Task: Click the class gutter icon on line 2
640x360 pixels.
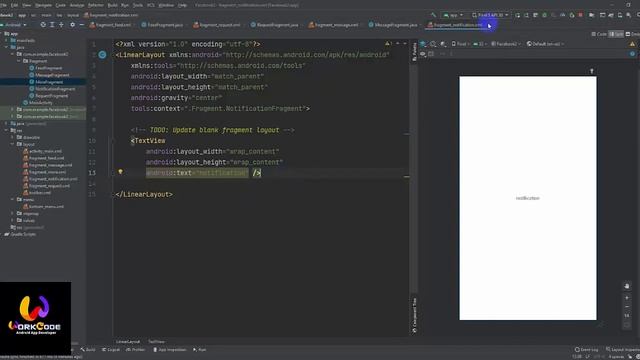Action: click(102, 55)
